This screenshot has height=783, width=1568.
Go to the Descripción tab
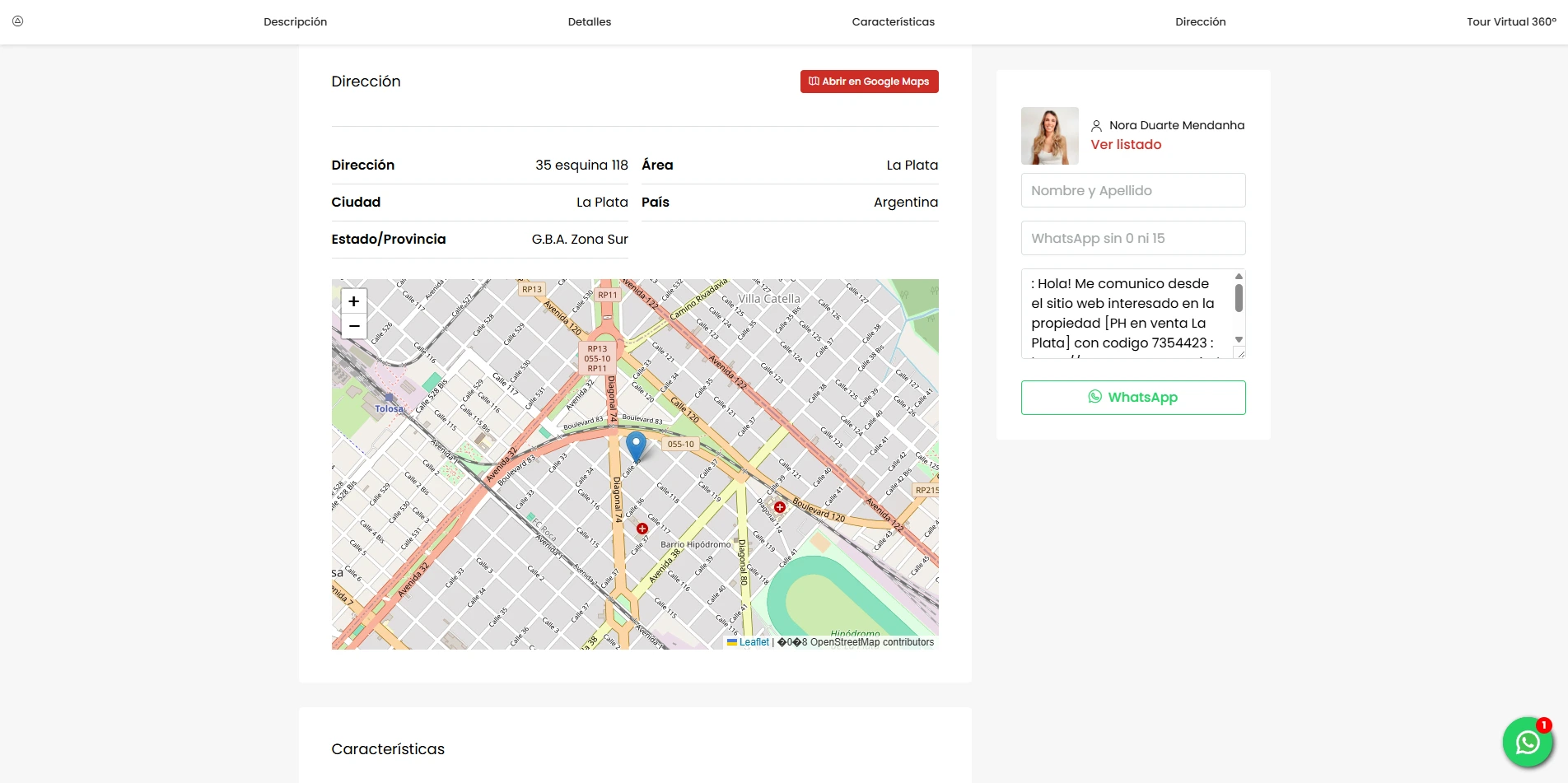click(x=295, y=22)
